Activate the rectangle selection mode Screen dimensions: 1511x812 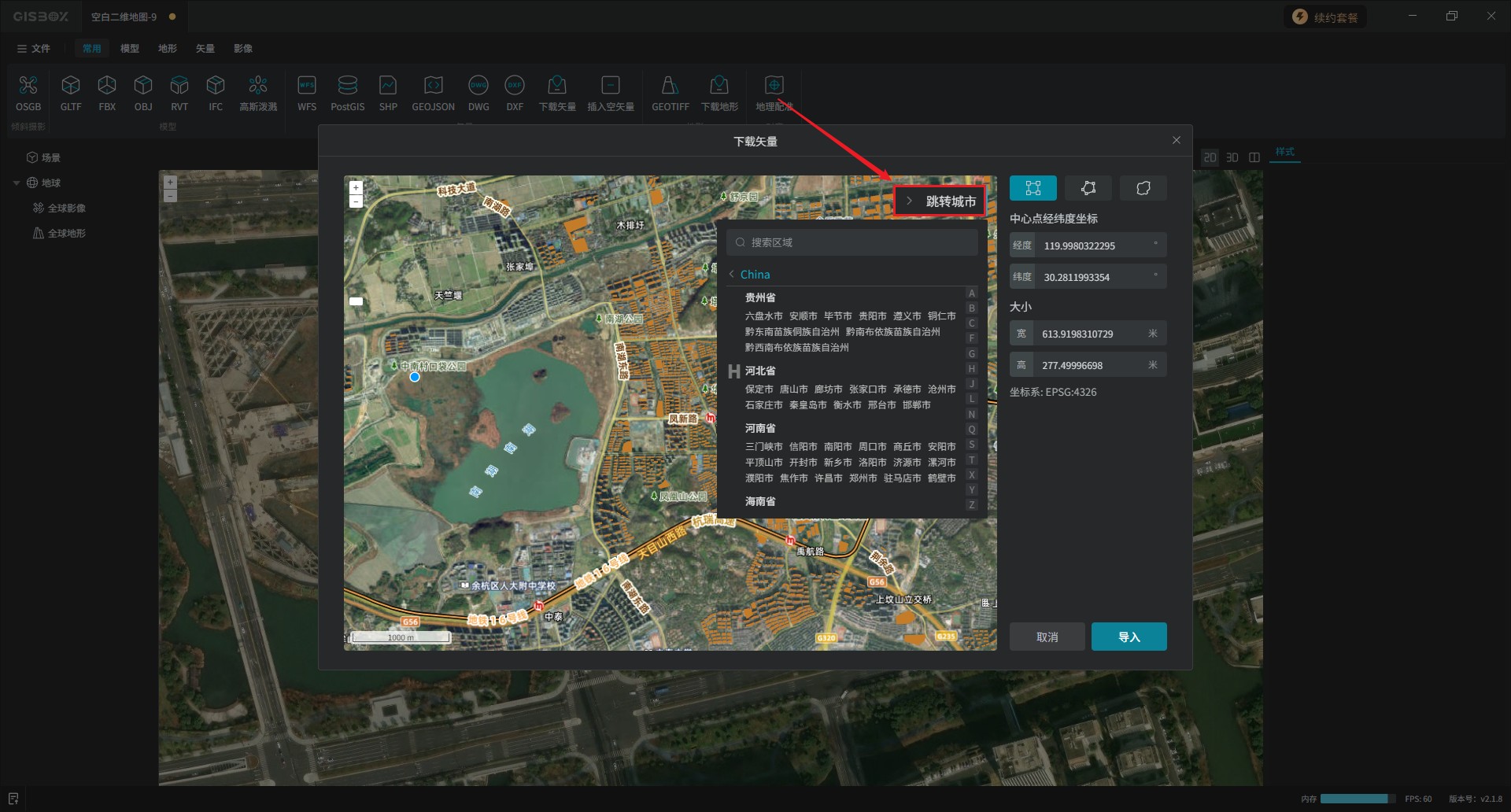[x=1033, y=188]
